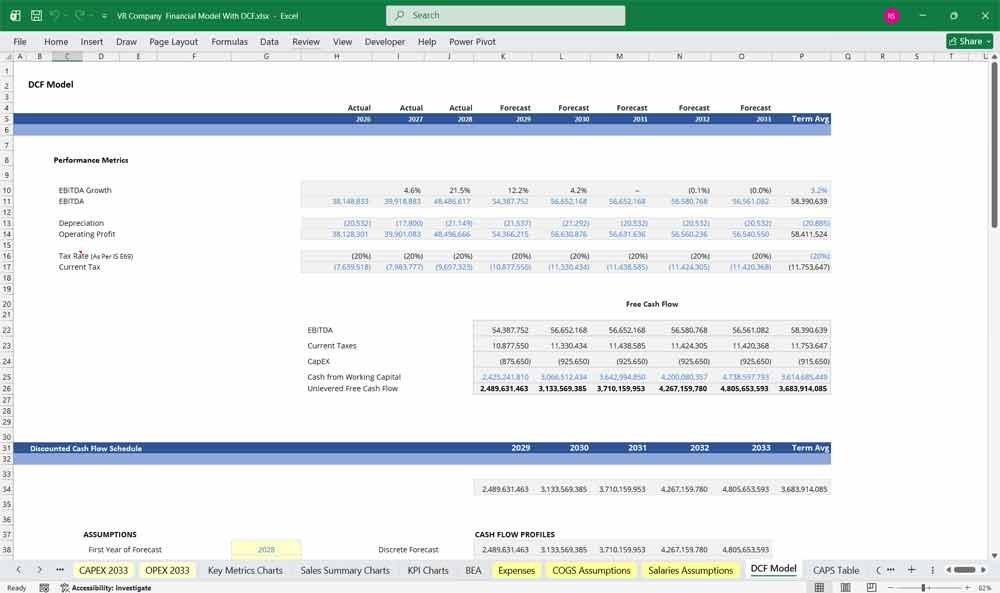This screenshot has width=1000, height=593.
Task: Switch to the OPEX 2033 sheet
Action: pos(167,570)
